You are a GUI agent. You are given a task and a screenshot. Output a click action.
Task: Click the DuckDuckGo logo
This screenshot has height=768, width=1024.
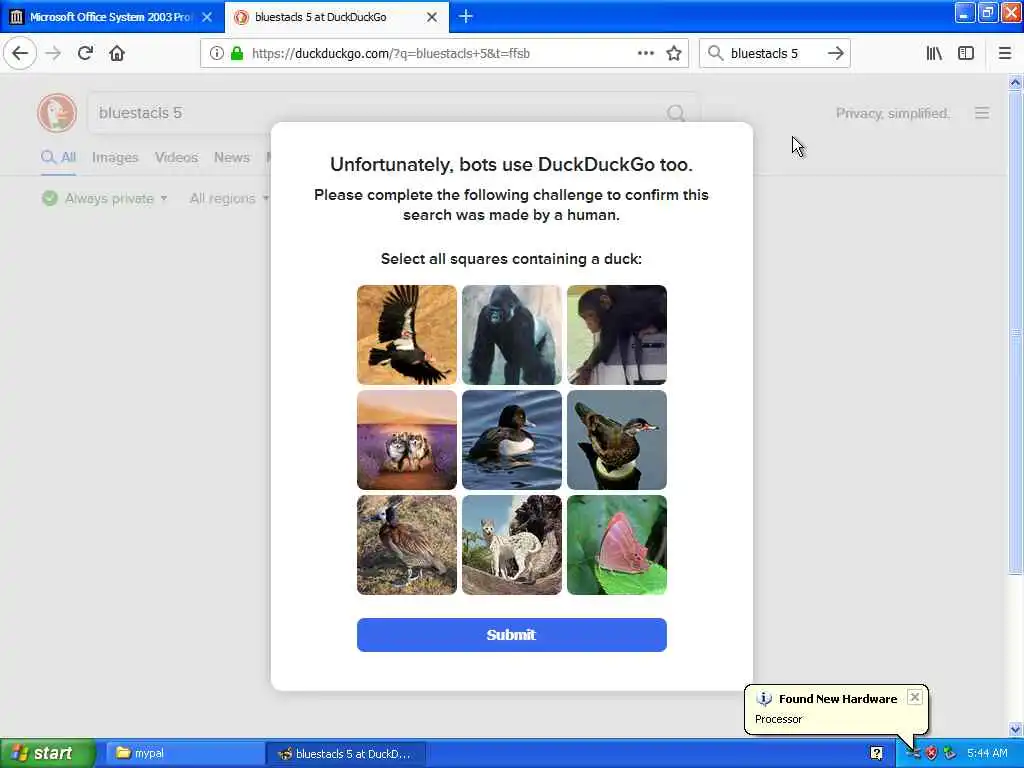57,113
